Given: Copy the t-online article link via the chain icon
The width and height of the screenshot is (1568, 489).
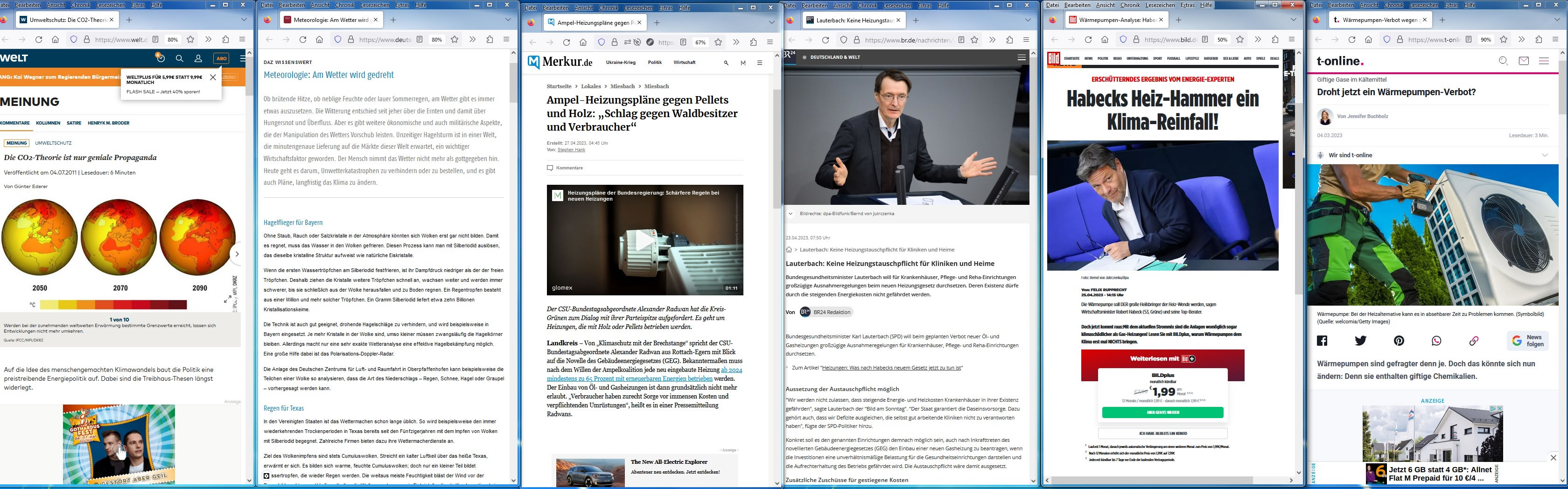Looking at the screenshot, I should coord(1474,341).
